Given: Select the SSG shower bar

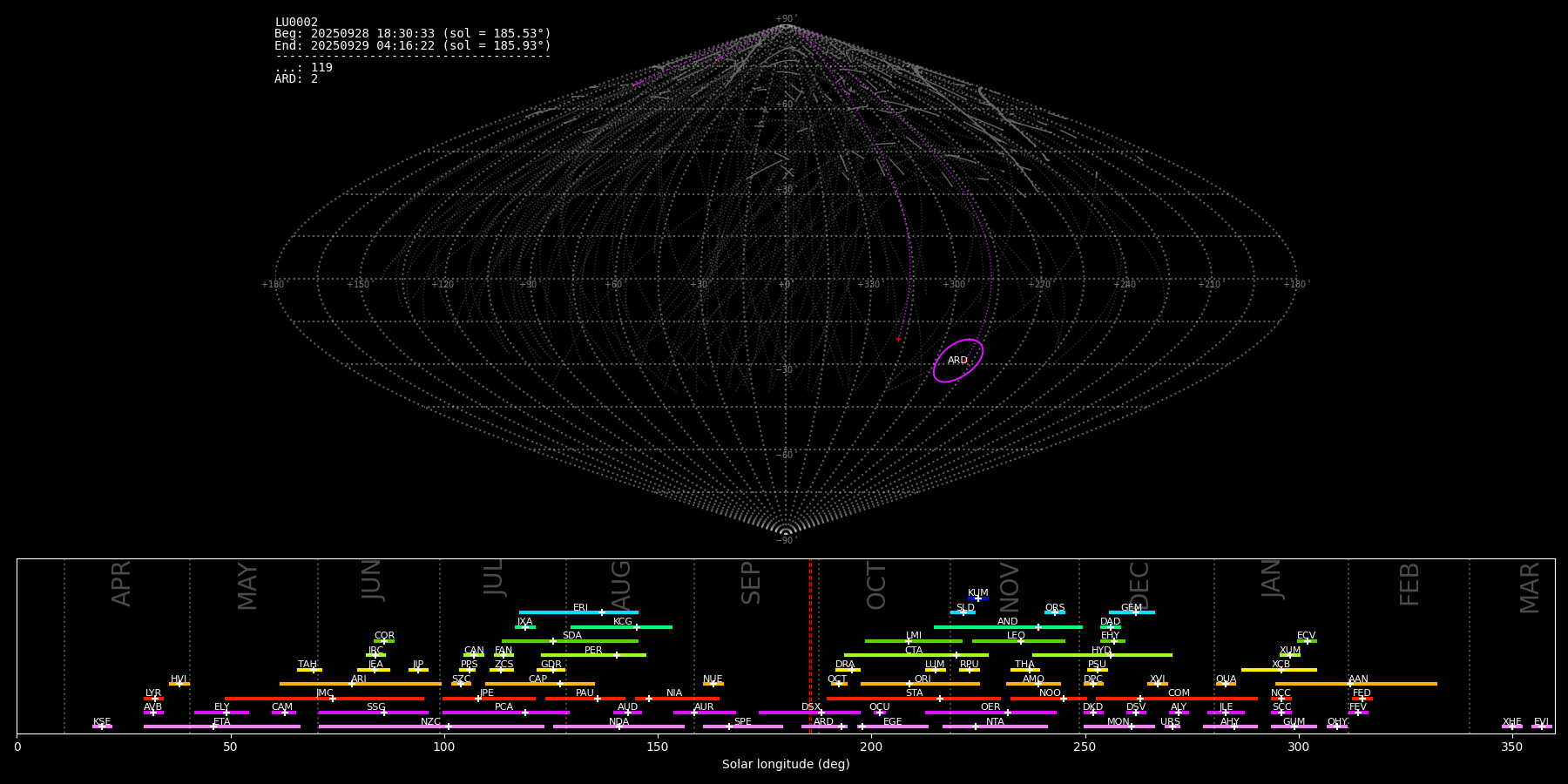Looking at the screenshot, I should point(373,713).
